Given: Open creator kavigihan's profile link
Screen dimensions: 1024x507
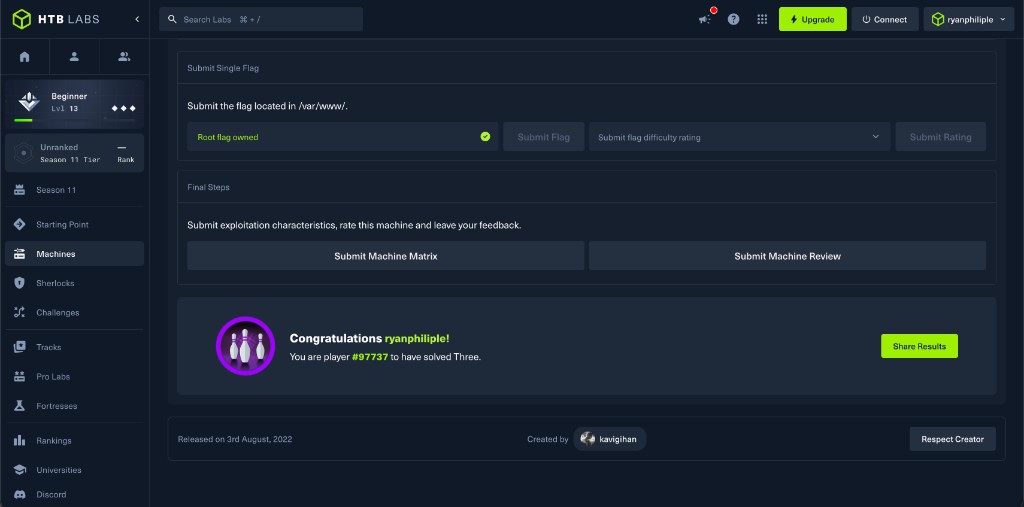Looking at the screenshot, I should coord(609,439).
